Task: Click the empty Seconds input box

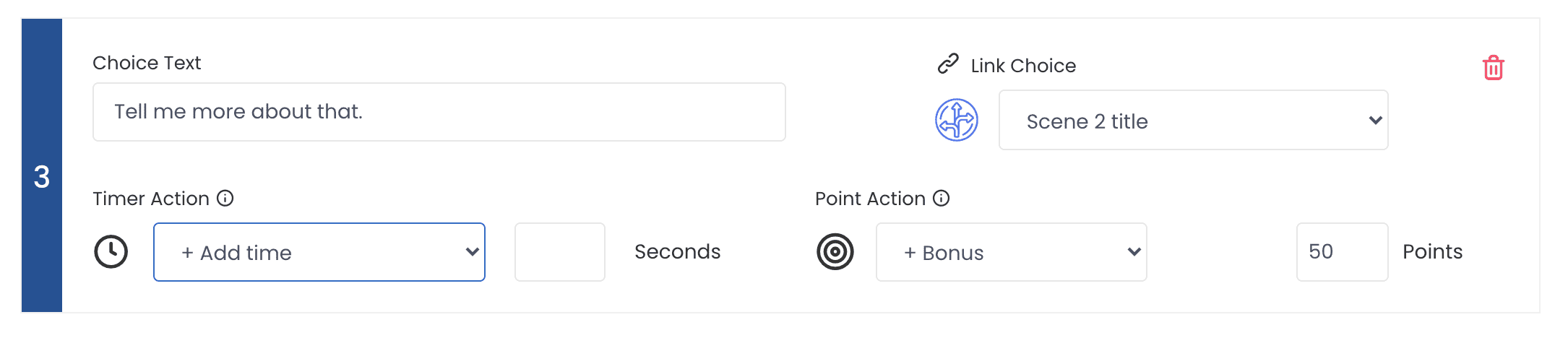Action: [560, 252]
